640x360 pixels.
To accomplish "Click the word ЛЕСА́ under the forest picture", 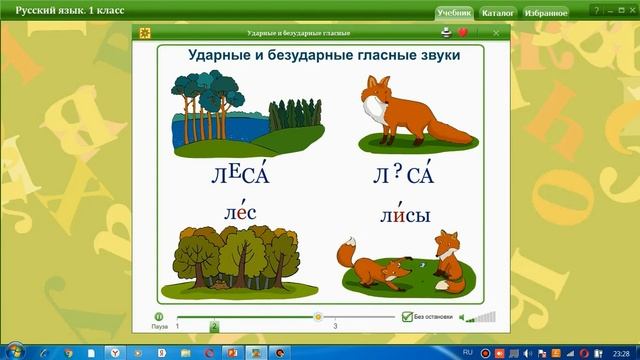I will 240,173.
